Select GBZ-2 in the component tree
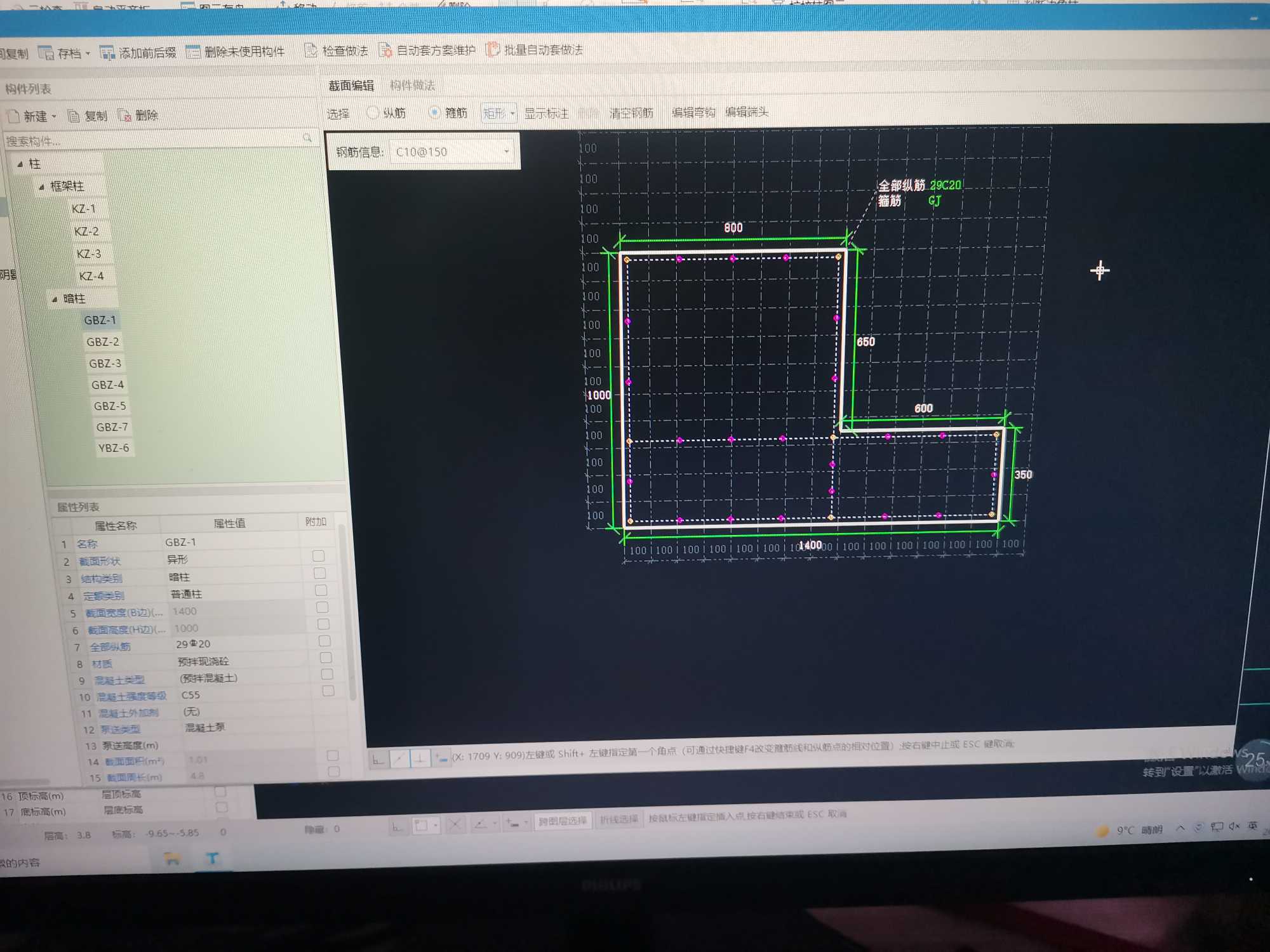This screenshot has width=1270, height=952. pos(103,341)
